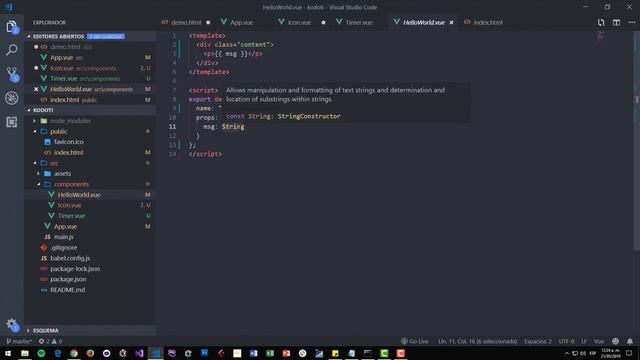Open the Windows Start menu

click(8, 353)
